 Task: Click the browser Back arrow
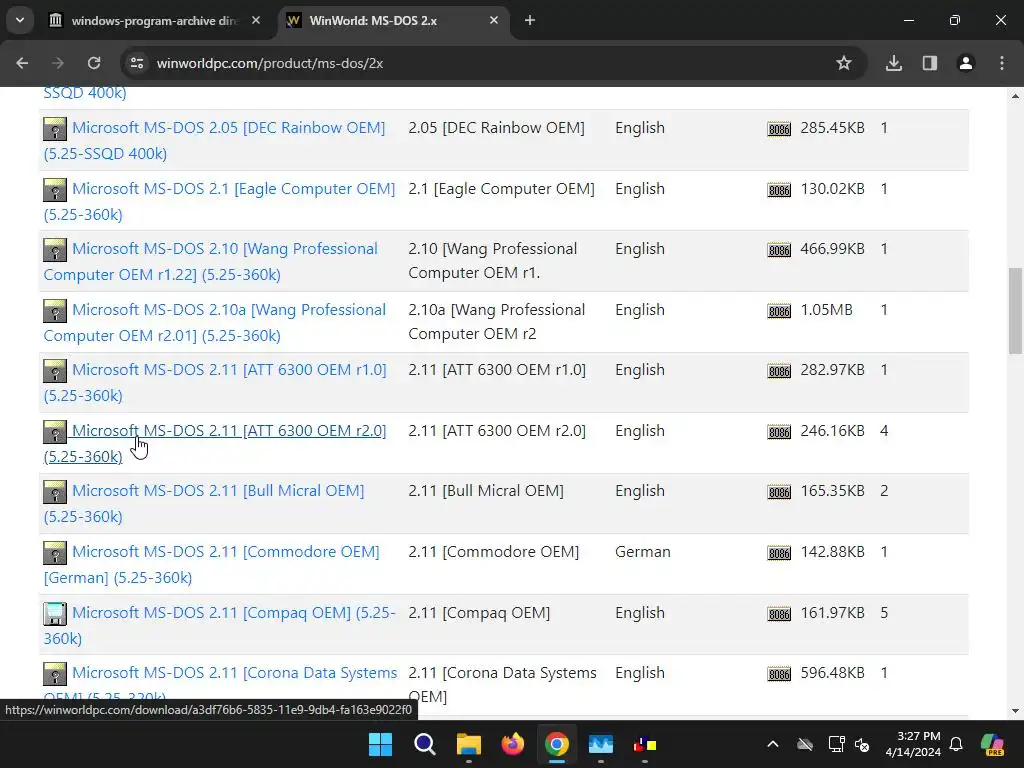[x=22, y=63]
